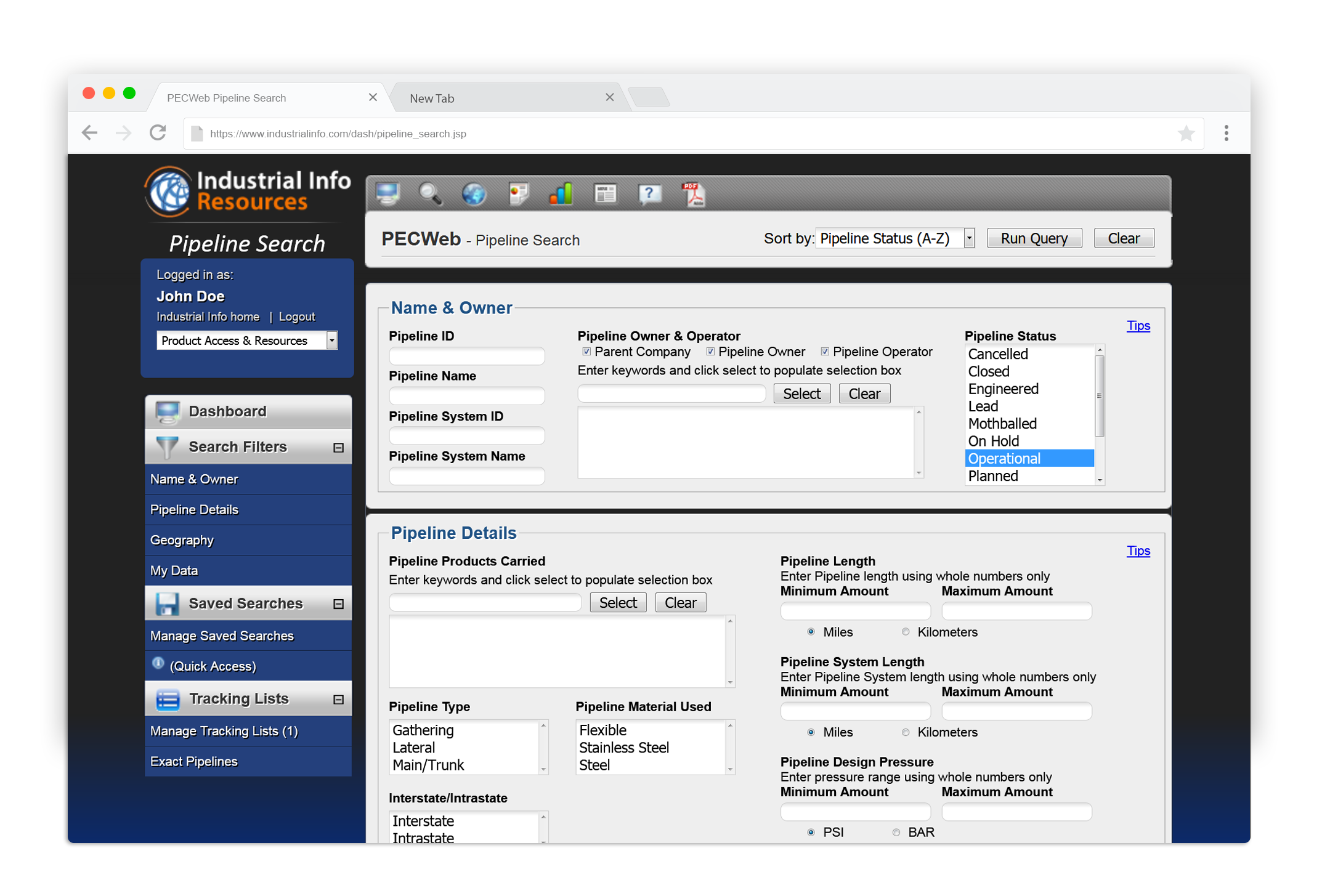
Task: Click the Tracking Lists list icon
Action: [167, 699]
